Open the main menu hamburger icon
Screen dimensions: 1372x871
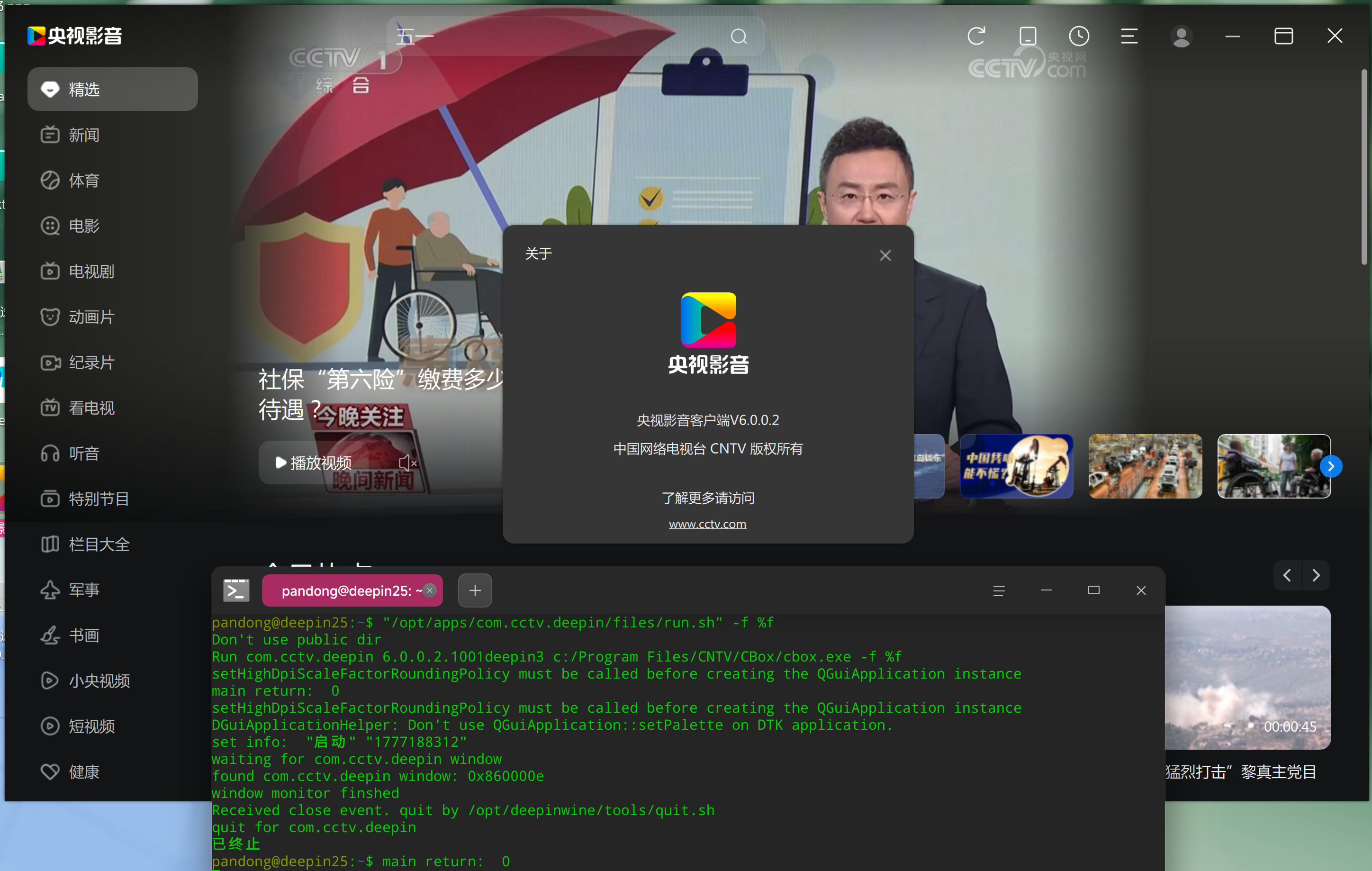(x=1128, y=36)
